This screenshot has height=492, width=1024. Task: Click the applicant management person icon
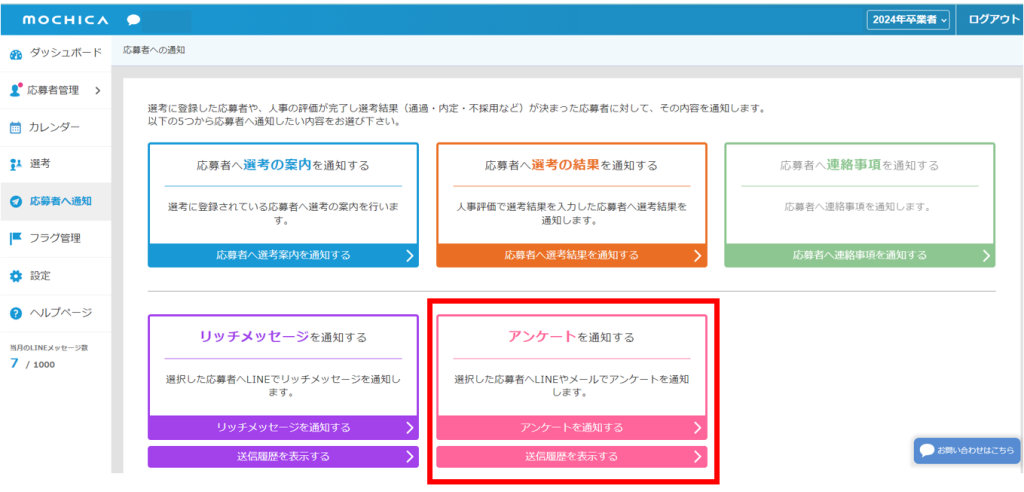point(15,91)
